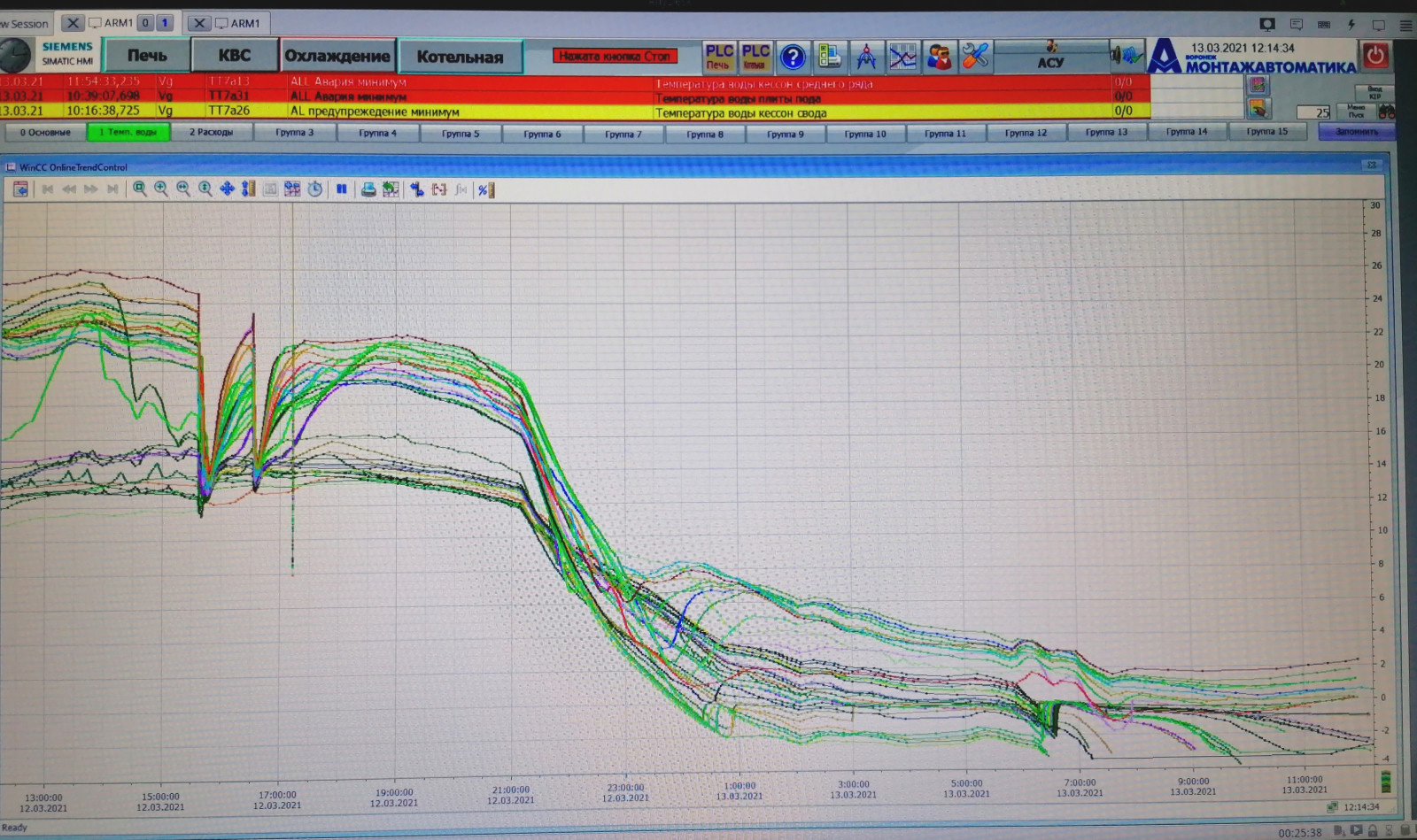
Task: Click the binoculars icon
Action: tap(1386, 112)
